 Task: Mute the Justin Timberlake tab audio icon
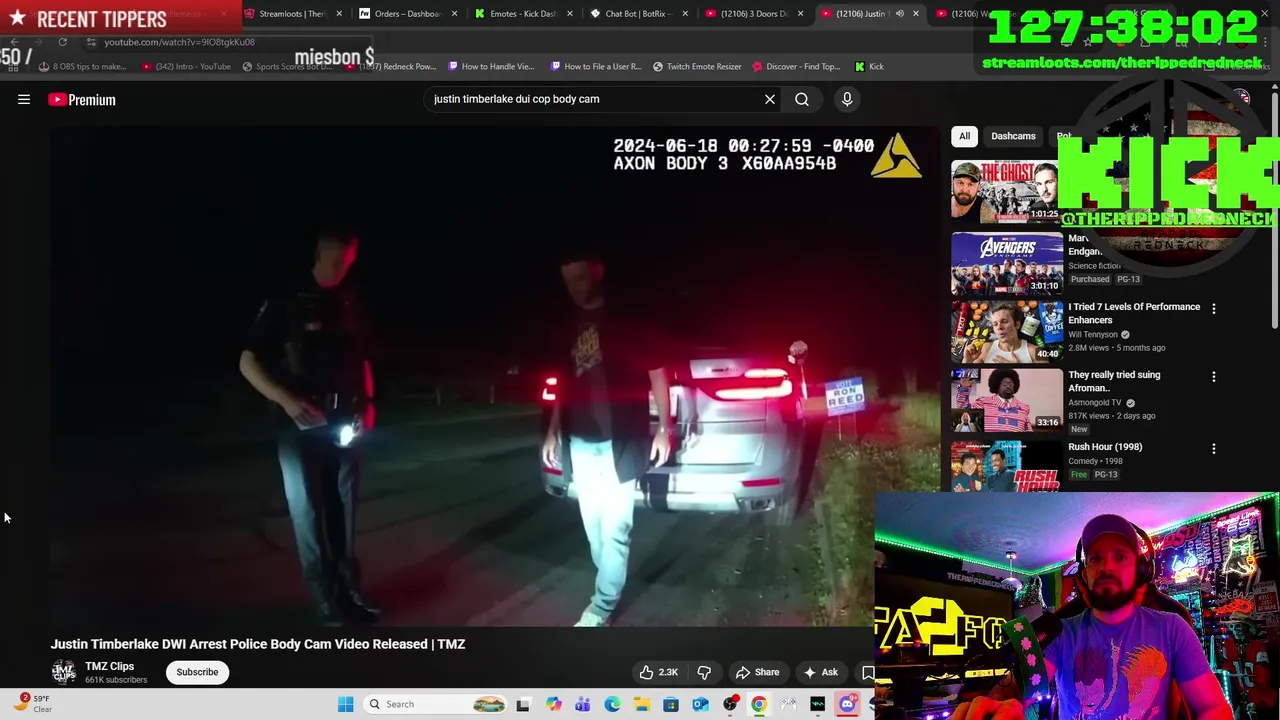pos(899,14)
